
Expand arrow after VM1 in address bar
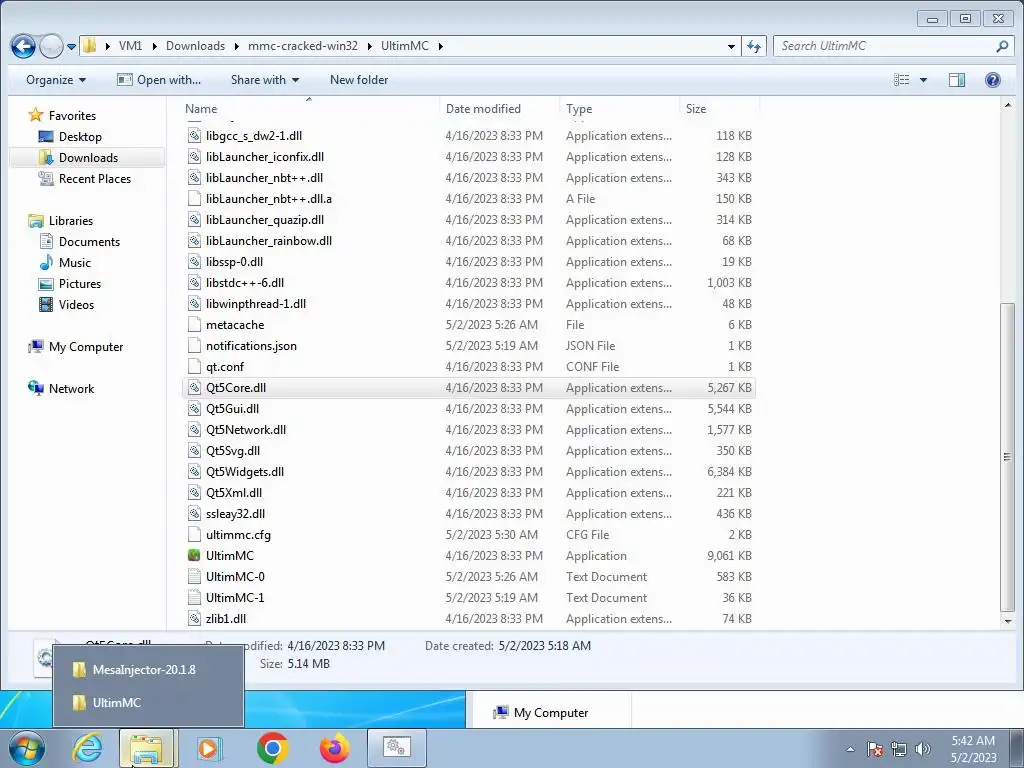point(154,46)
